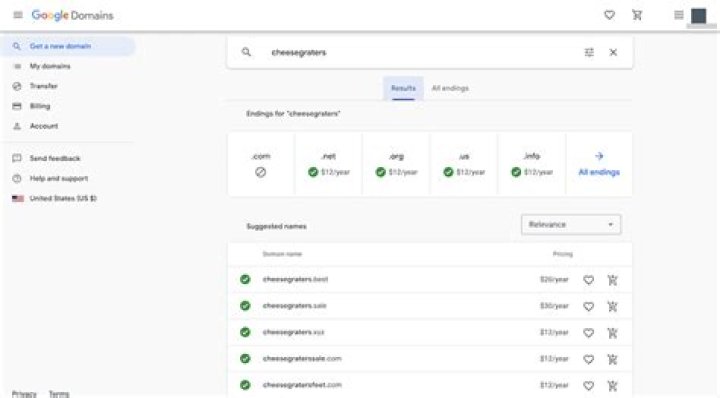Switch to the Results tab
720x398 pixels.
coord(403,88)
